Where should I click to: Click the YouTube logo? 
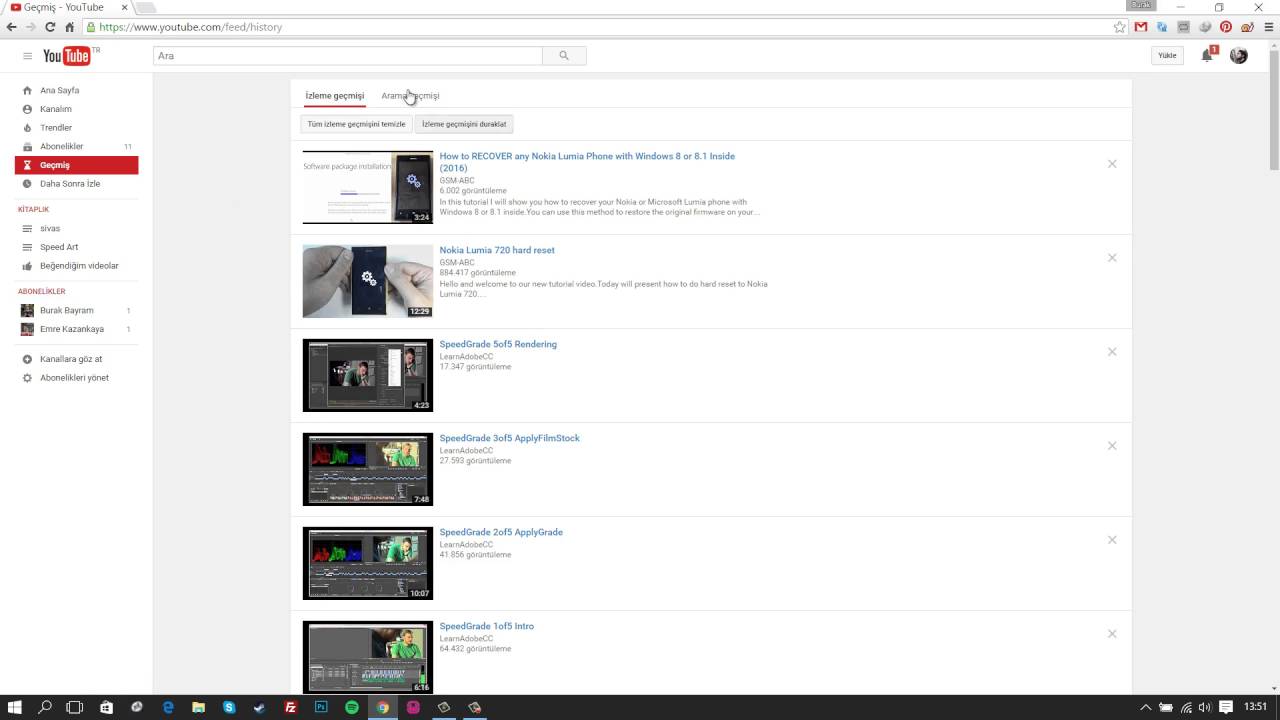tap(66, 56)
